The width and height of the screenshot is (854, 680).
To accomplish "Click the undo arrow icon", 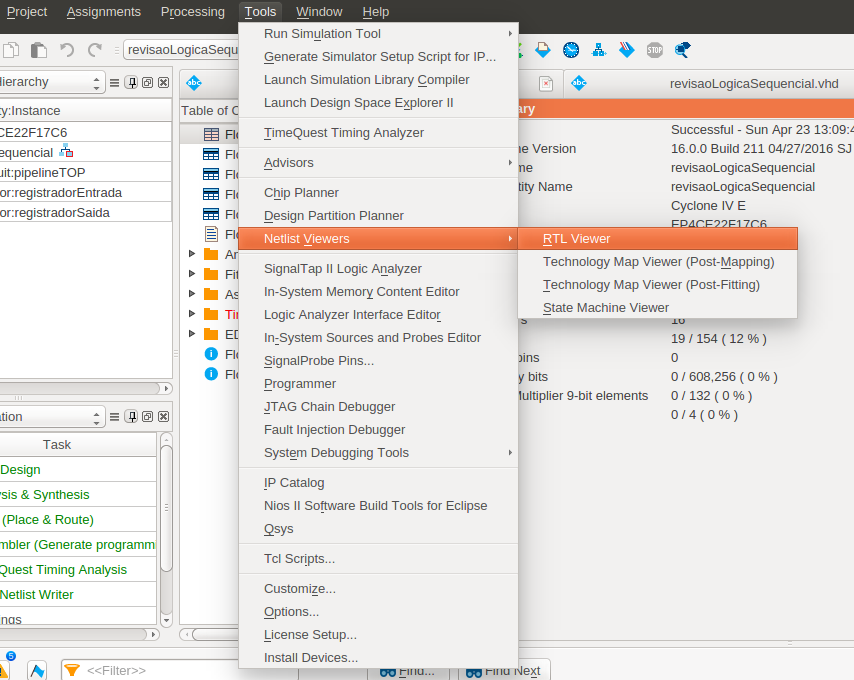I will pos(66,50).
